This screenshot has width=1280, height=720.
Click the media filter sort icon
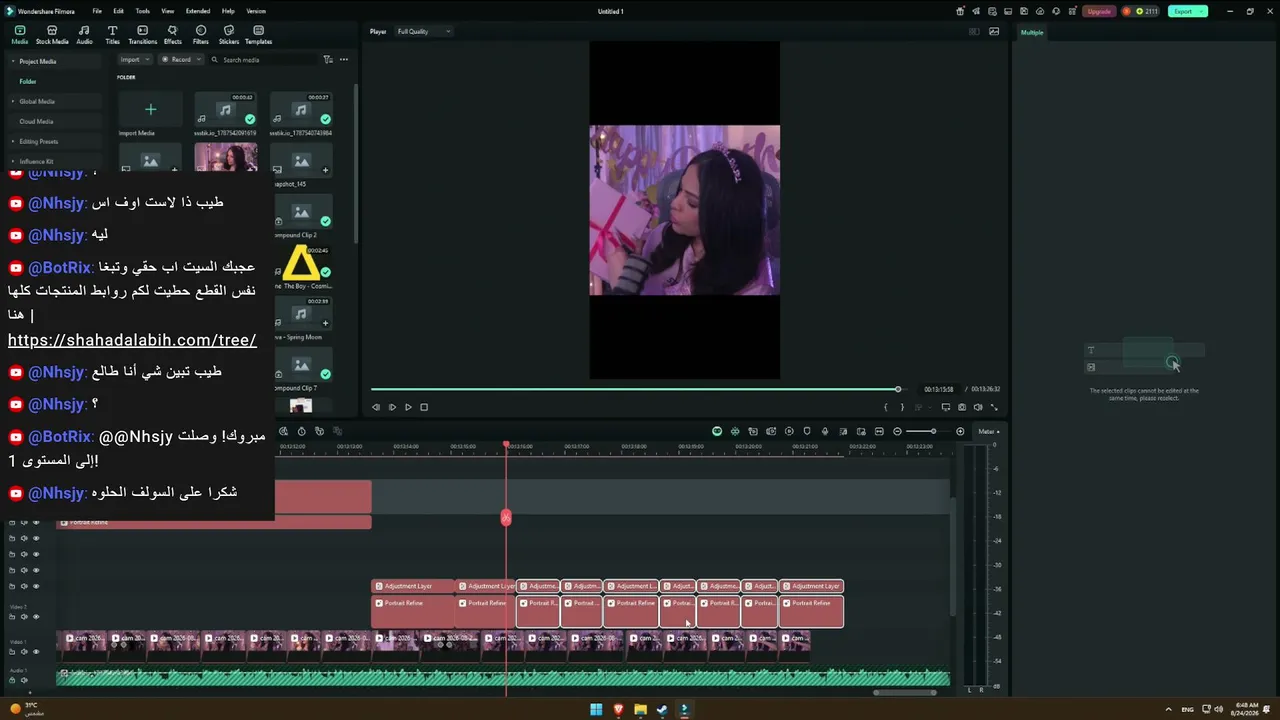tap(328, 60)
